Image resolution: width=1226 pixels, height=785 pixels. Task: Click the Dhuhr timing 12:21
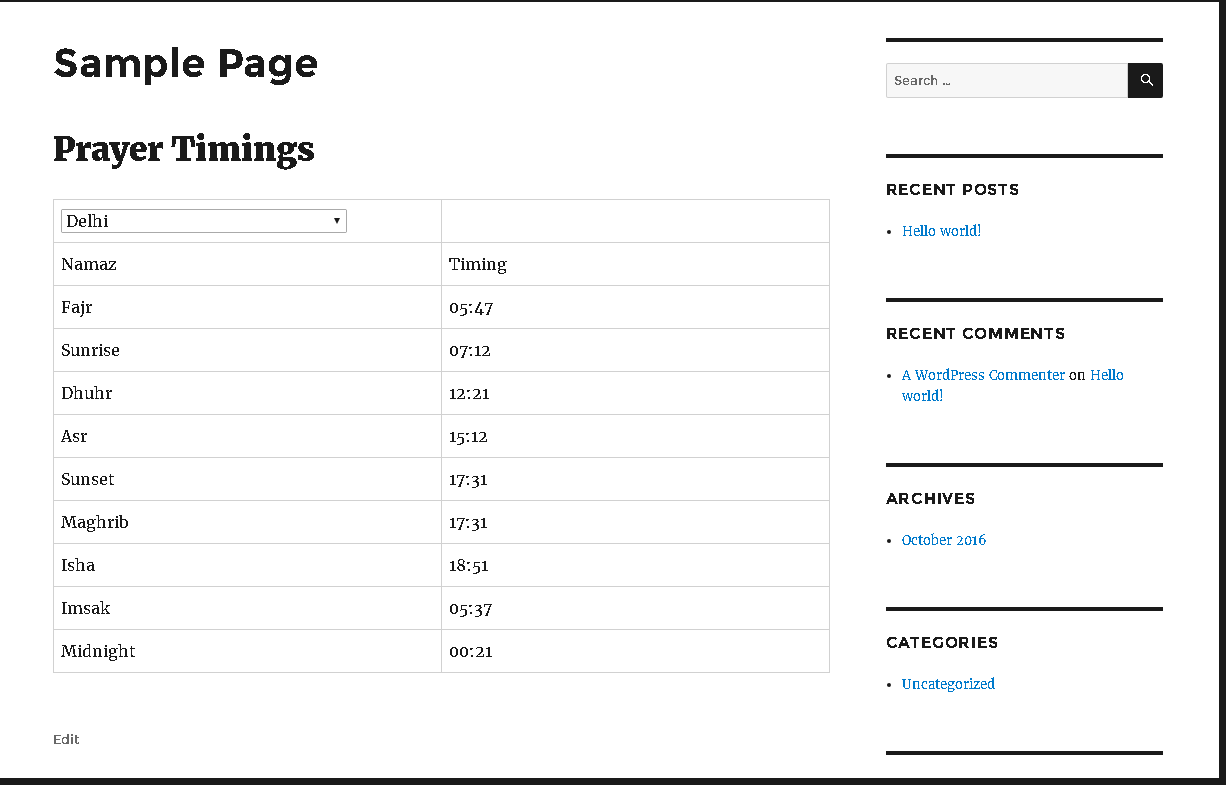point(469,394)
